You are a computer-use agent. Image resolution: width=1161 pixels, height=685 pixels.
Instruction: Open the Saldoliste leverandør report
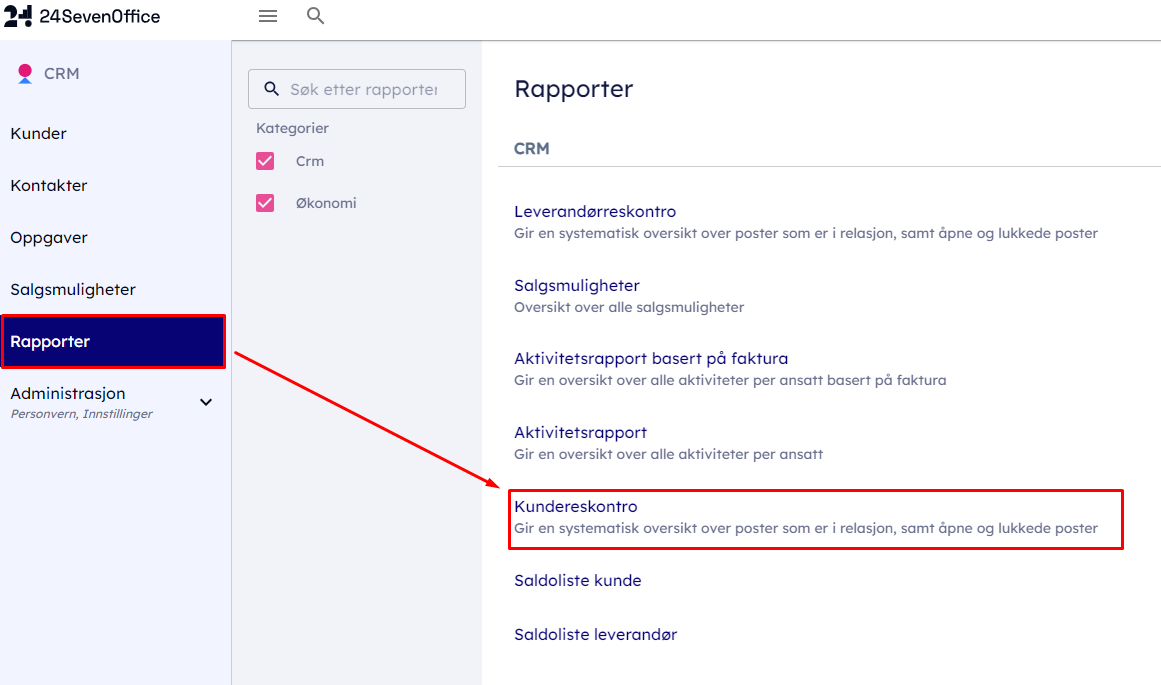click(595, 635)
